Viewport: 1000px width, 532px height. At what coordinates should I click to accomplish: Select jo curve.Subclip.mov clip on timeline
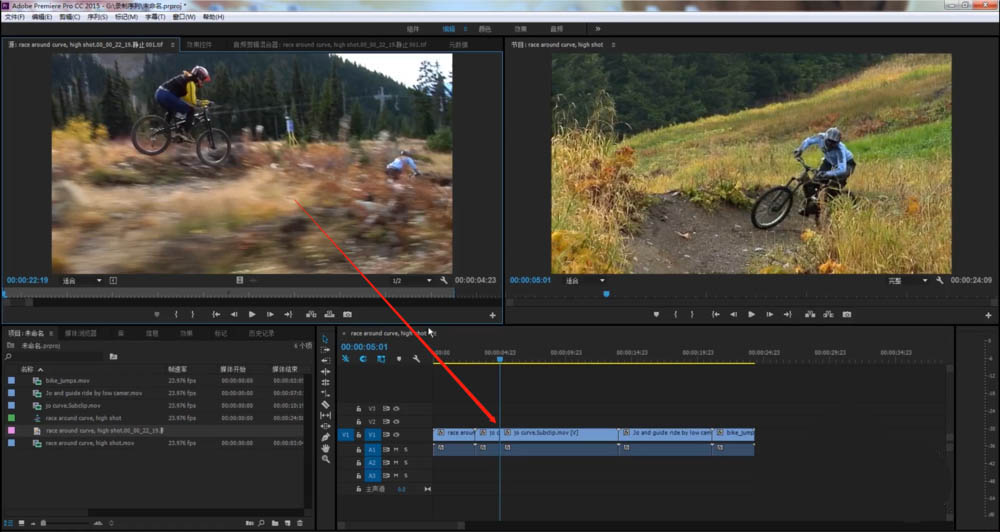click(560, 434)
